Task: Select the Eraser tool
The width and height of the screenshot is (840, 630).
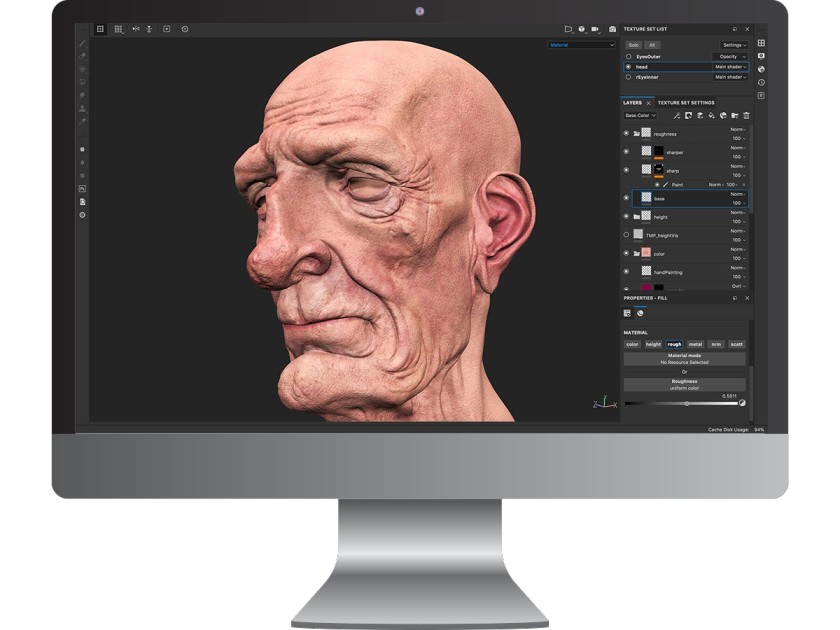Action: click(x=82, y=56)
